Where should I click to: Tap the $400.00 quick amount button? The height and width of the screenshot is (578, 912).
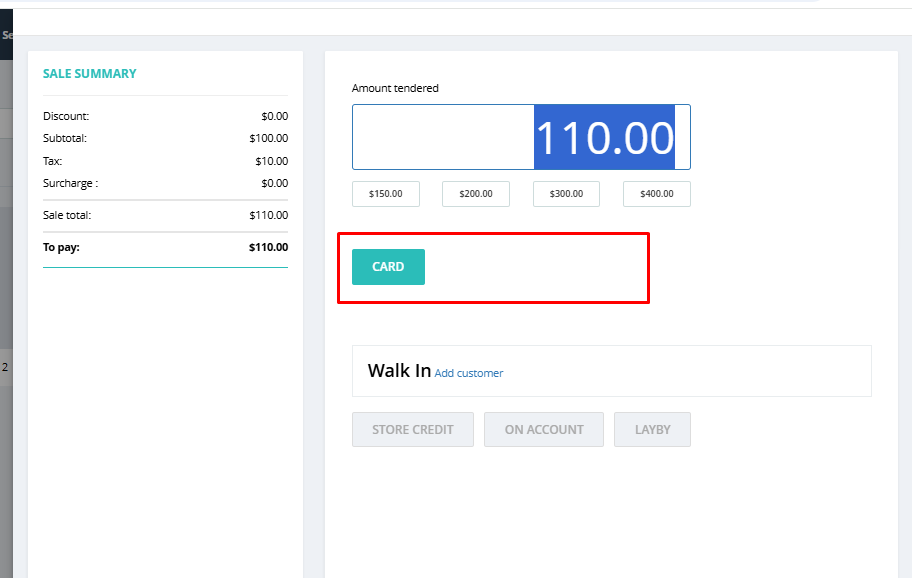(x=656, y=194)
